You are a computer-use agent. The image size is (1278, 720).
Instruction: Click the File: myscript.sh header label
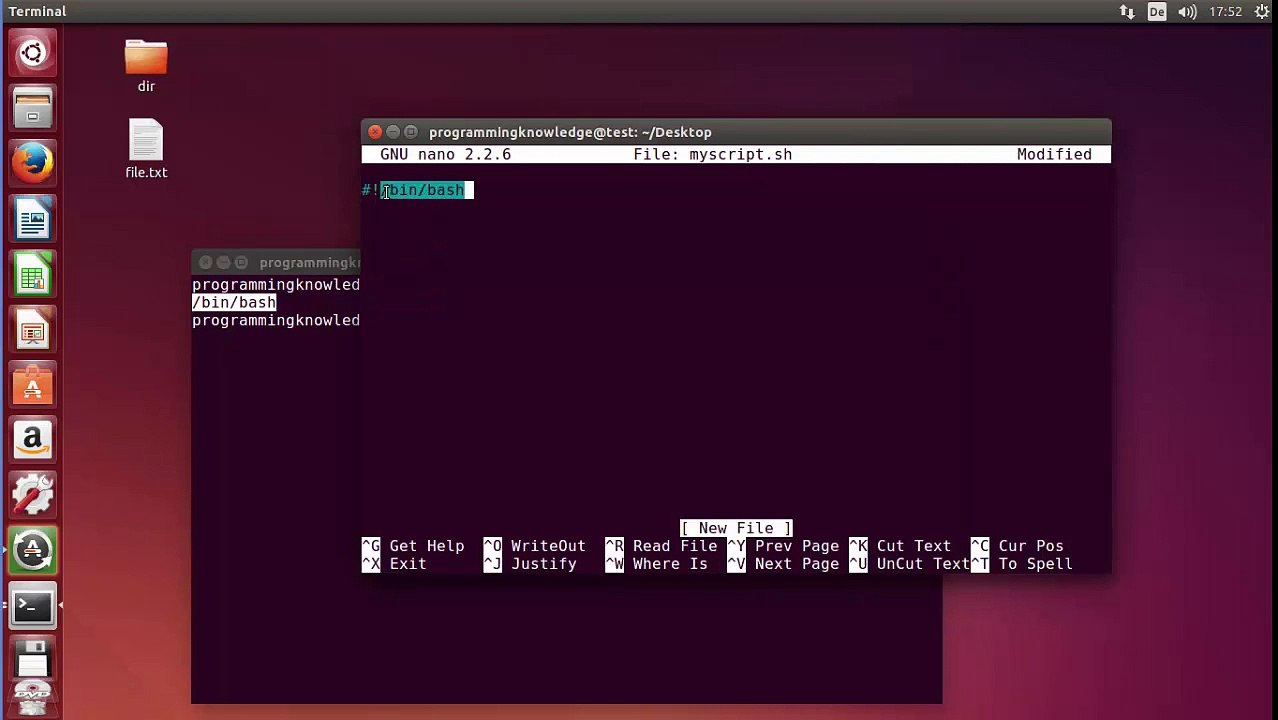click(712, 154)
